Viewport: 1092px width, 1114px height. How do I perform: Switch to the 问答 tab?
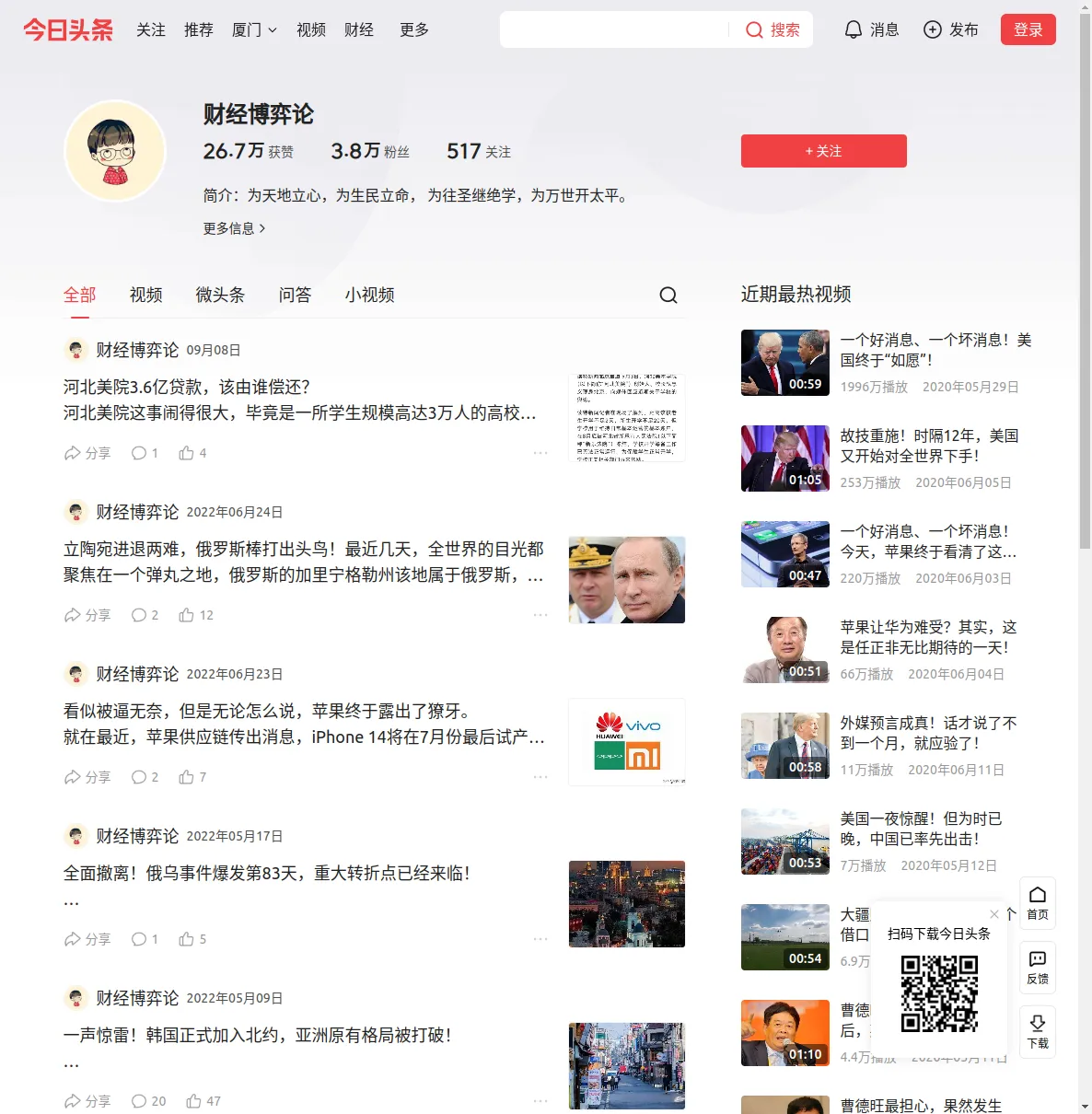tap(296, 295)
